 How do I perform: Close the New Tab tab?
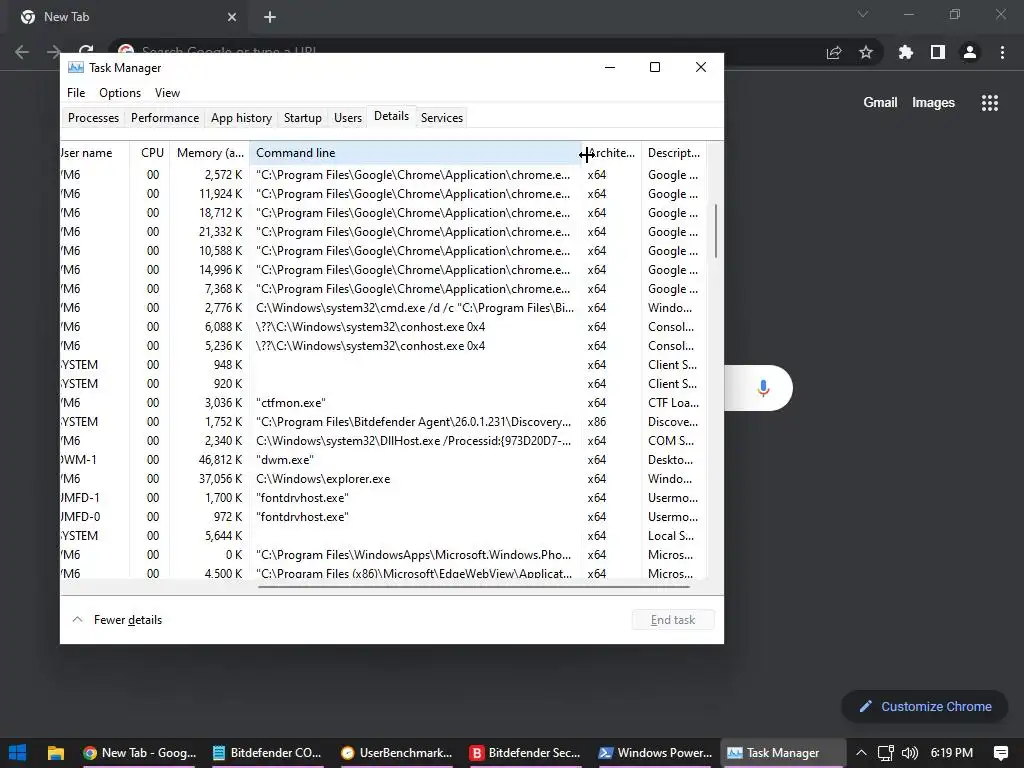[232, 17]
